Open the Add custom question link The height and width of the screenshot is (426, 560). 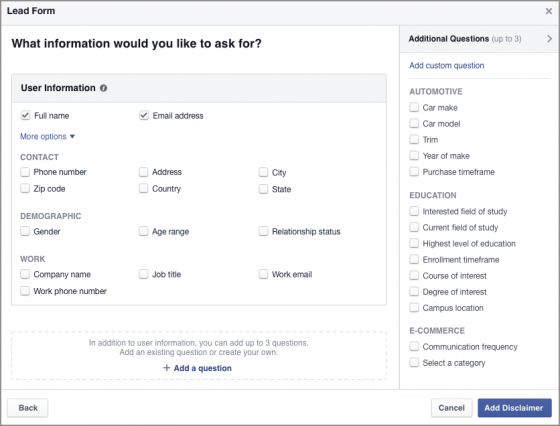click(x=446, y=66)
